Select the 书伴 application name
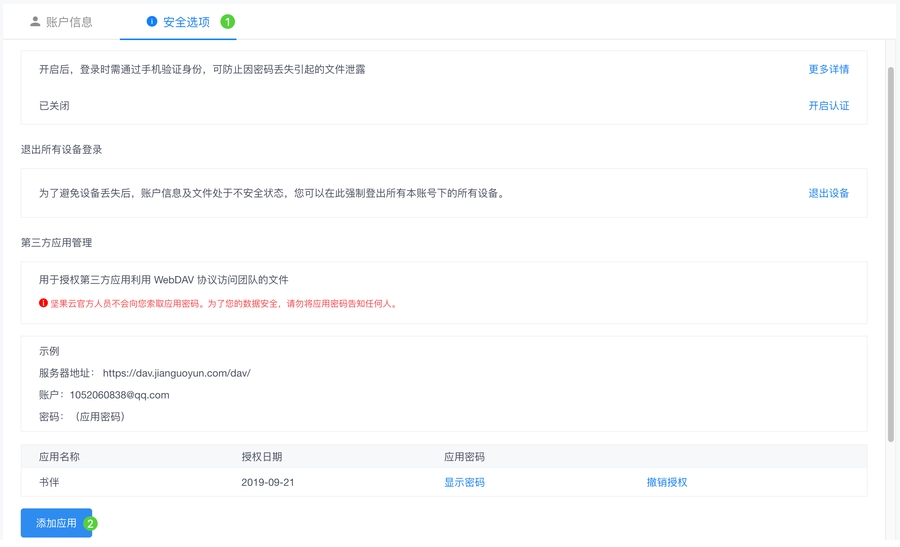The image size is (900, 547). pos(49,482)
